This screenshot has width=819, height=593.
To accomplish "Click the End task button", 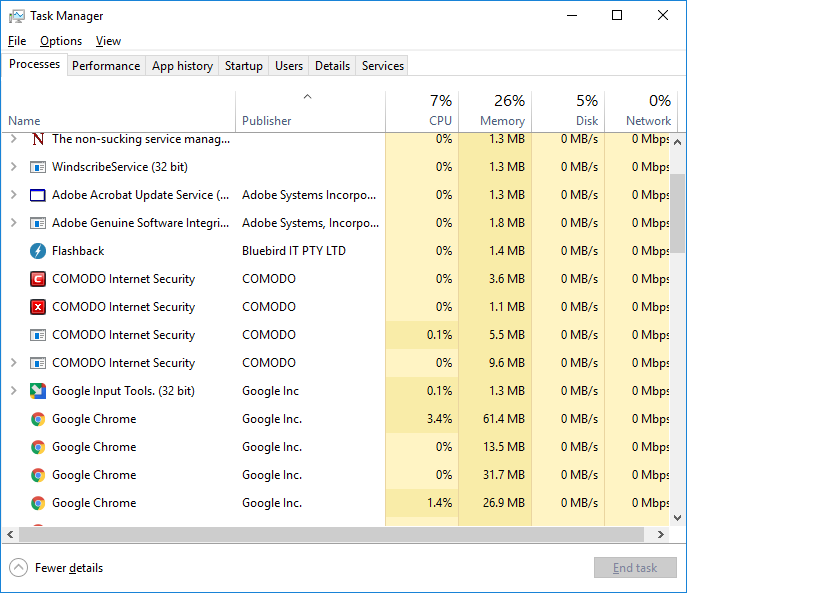I will click(635, 568).
